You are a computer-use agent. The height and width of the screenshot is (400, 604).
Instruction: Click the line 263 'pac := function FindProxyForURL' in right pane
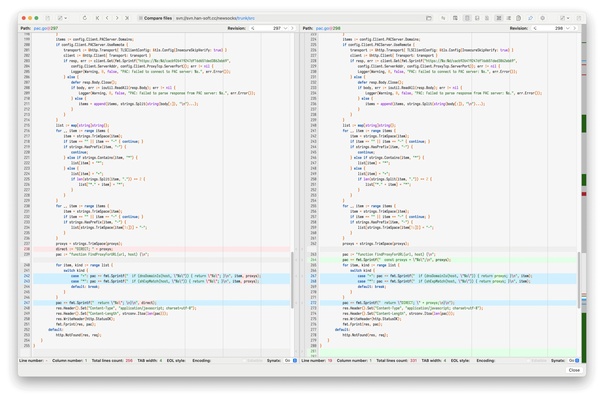[x=389, y=254]
